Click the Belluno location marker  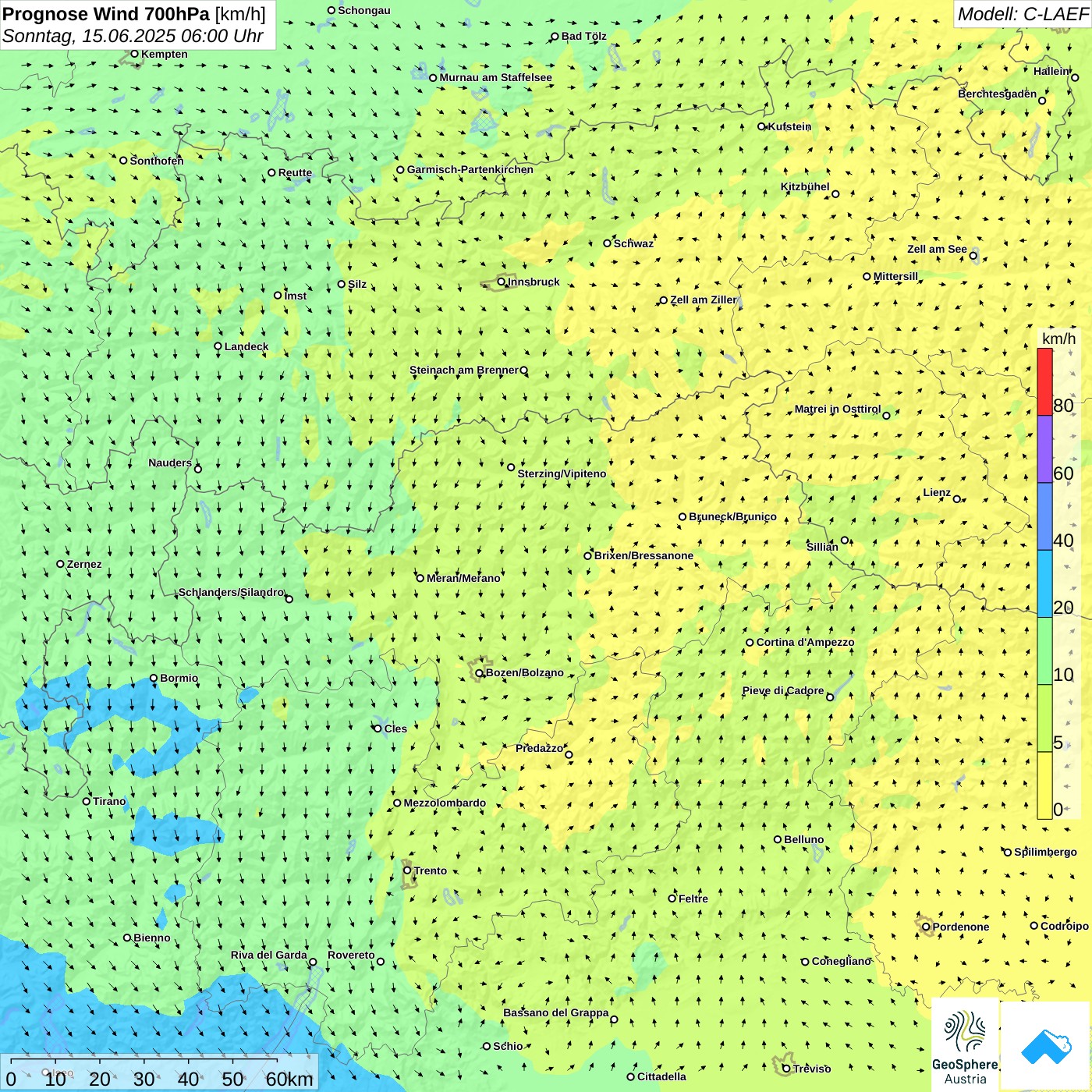[x=778, y=839]
